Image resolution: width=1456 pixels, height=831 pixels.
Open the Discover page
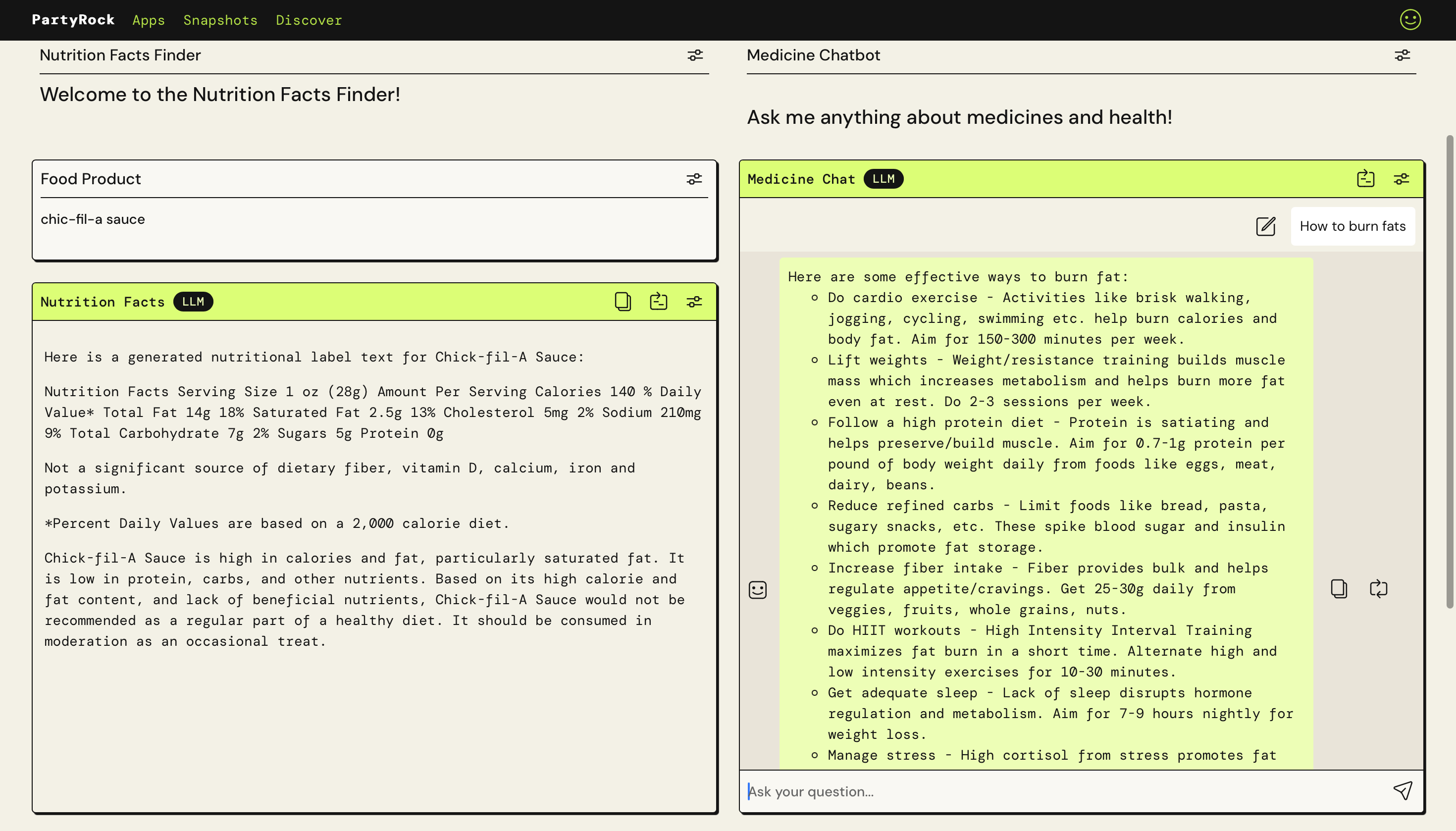(x=309, y=20)
